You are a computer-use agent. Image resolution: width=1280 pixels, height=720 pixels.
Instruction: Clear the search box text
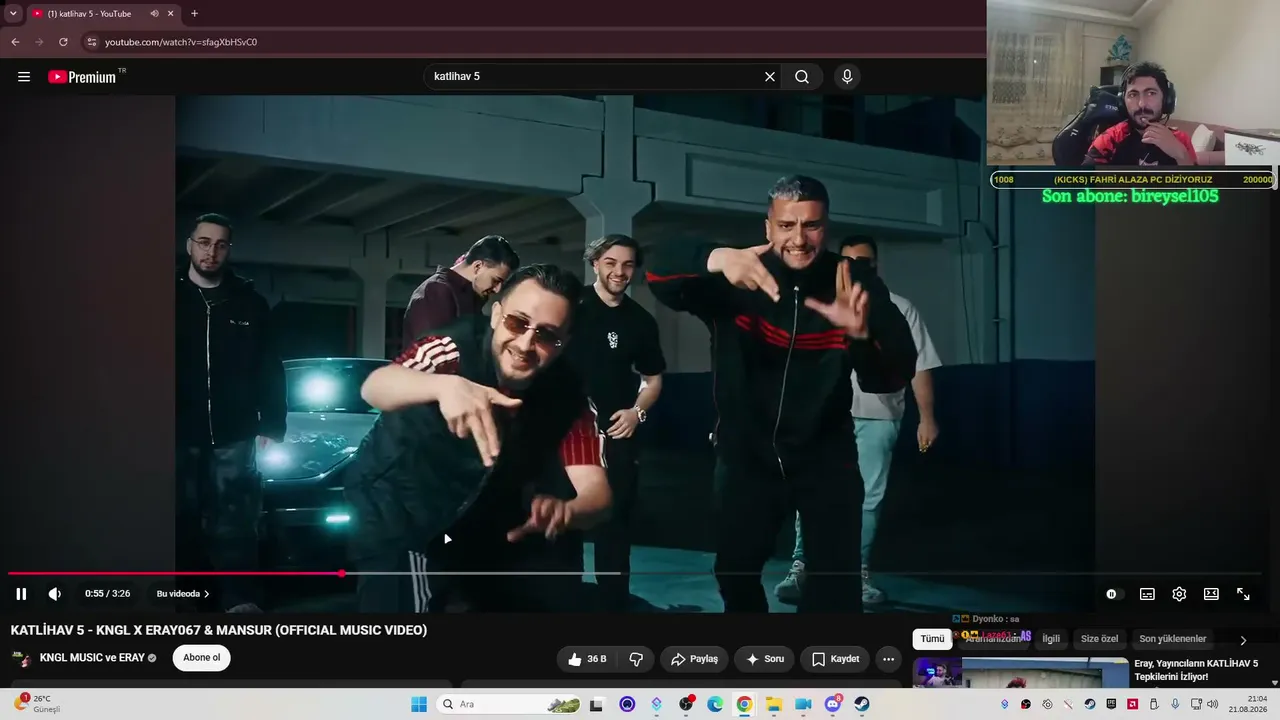click(x=770, y=77)
